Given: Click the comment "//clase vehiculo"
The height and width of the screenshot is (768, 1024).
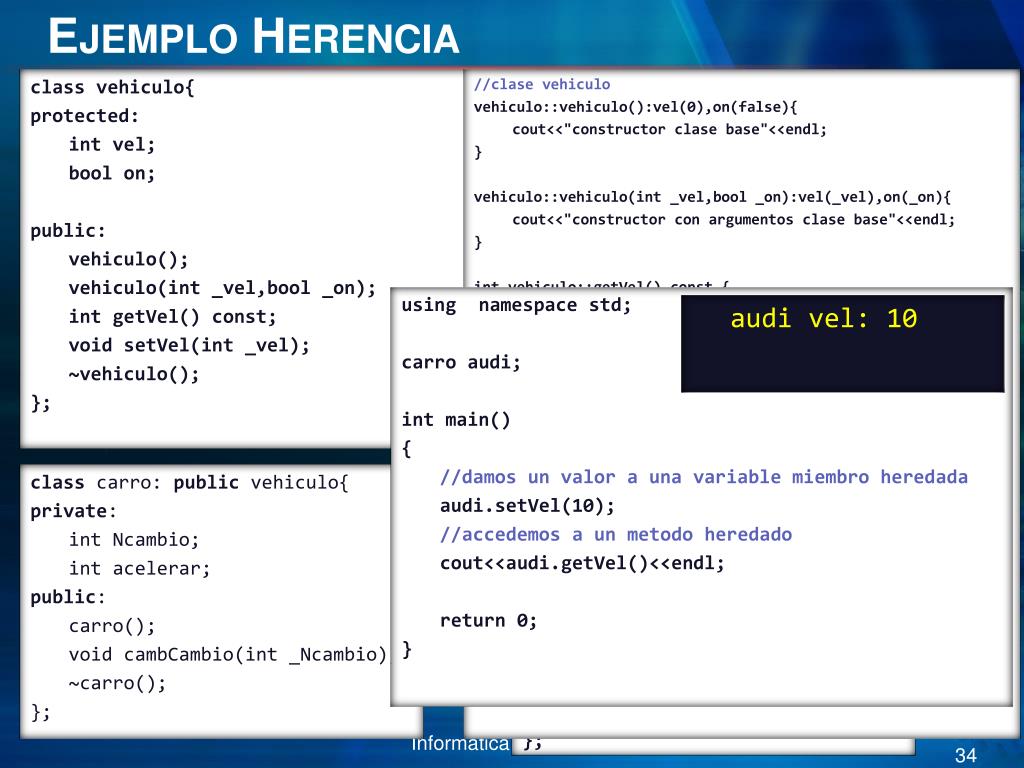Looking at the screenshot, I should click(542, 84).
